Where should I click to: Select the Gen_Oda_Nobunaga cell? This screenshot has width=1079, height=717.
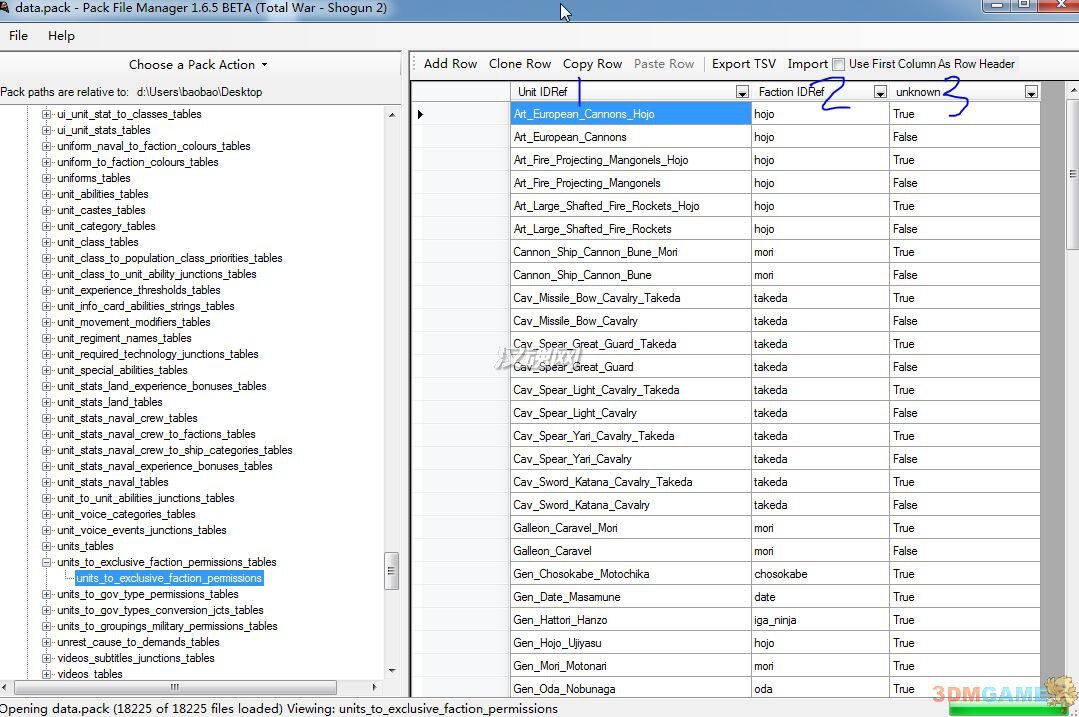[x=630, y=689]
